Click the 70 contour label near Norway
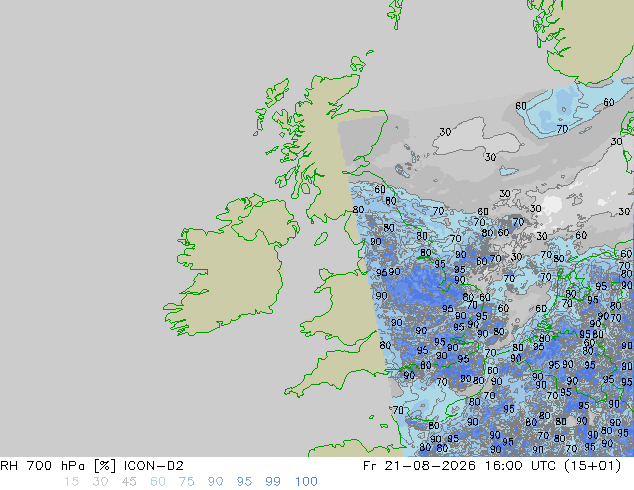The width and height of the screenshot is (634, 490). point(562,129)
